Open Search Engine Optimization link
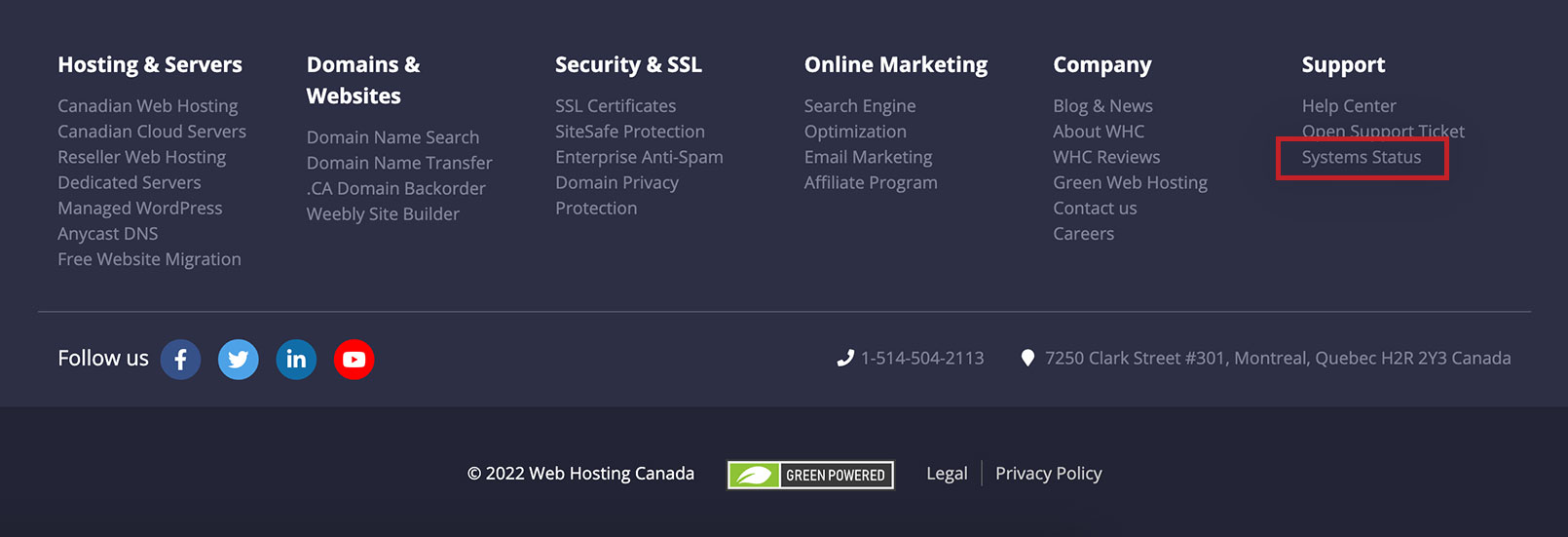Viewport: 1568px width, 537px height. pyautogui.click(x=860, y=119)
